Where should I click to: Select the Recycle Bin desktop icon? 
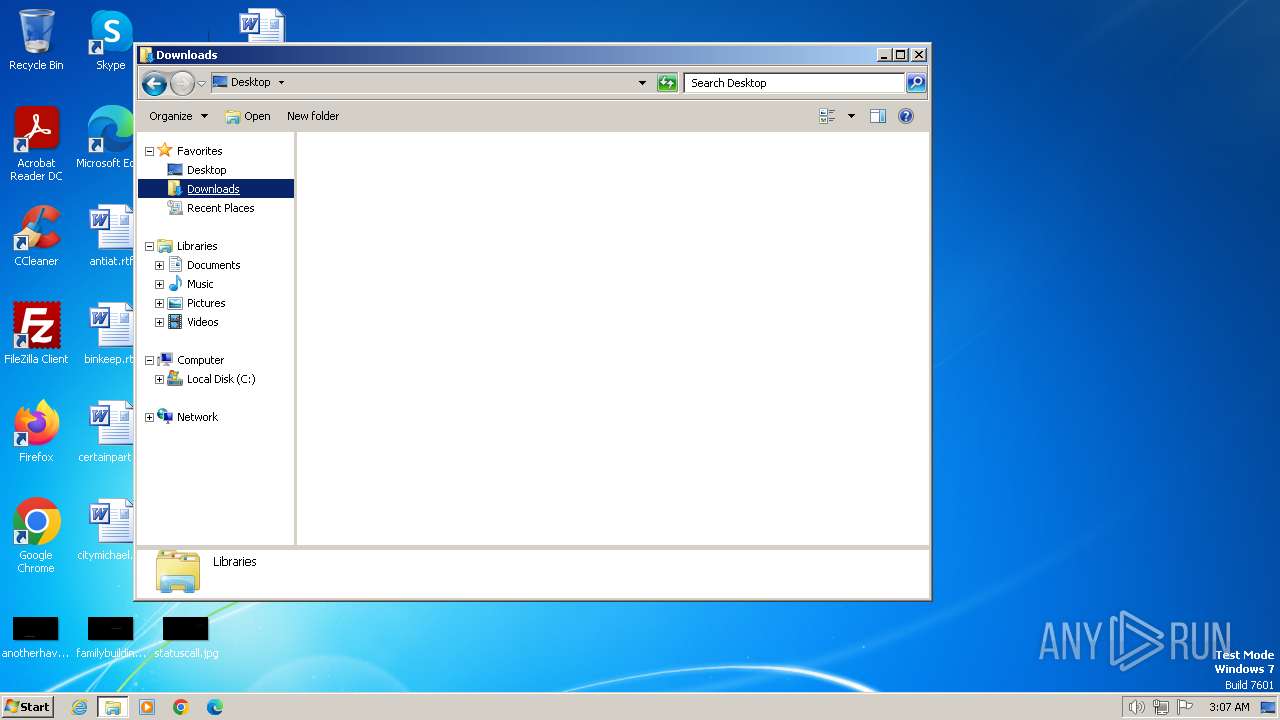[36, 41]
